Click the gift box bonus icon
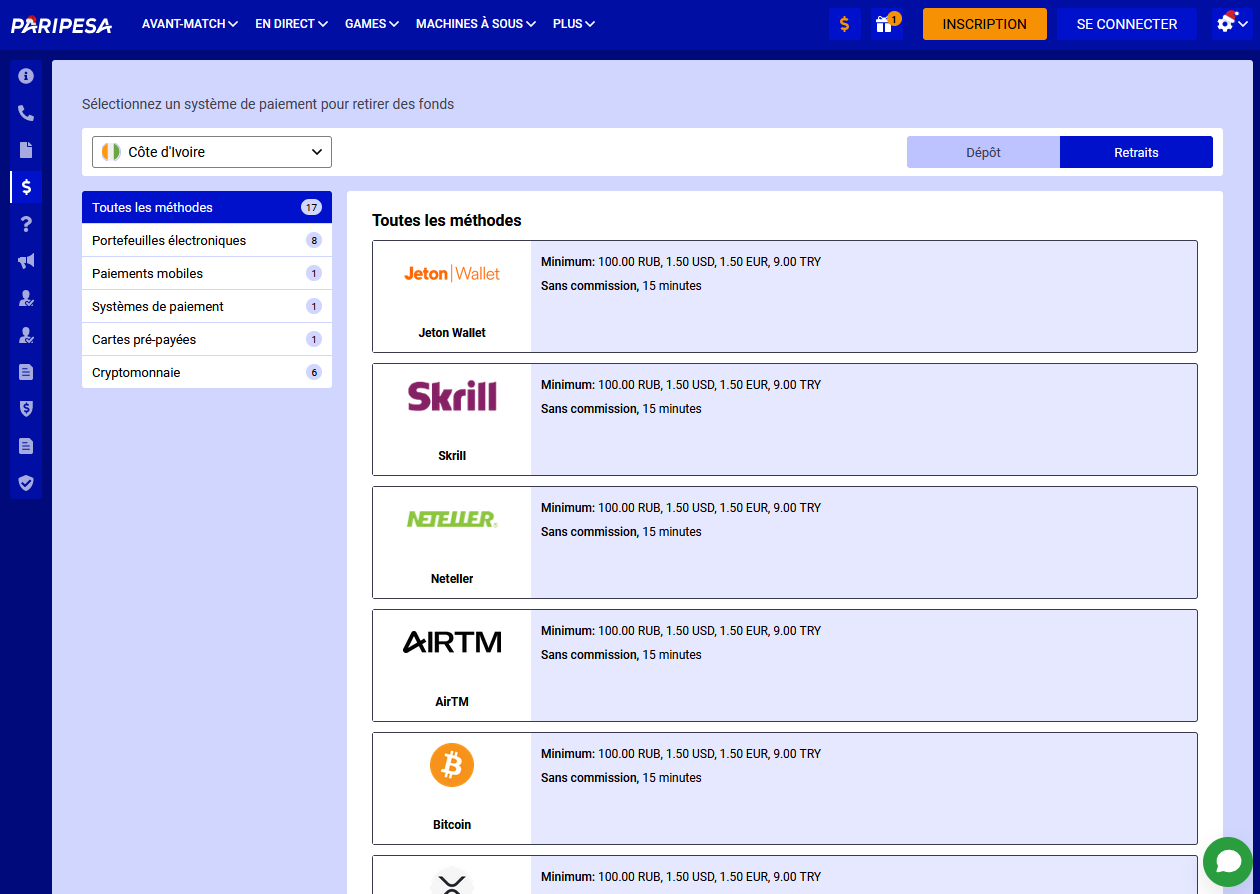 point(885,24)
